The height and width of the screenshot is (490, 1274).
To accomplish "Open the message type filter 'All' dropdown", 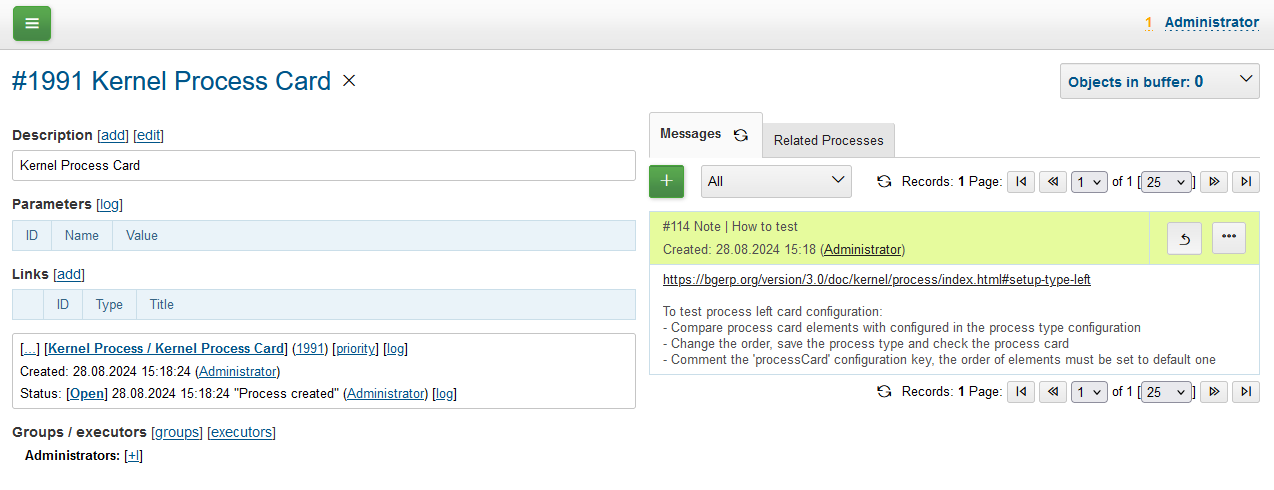I will tap(776, 181).
